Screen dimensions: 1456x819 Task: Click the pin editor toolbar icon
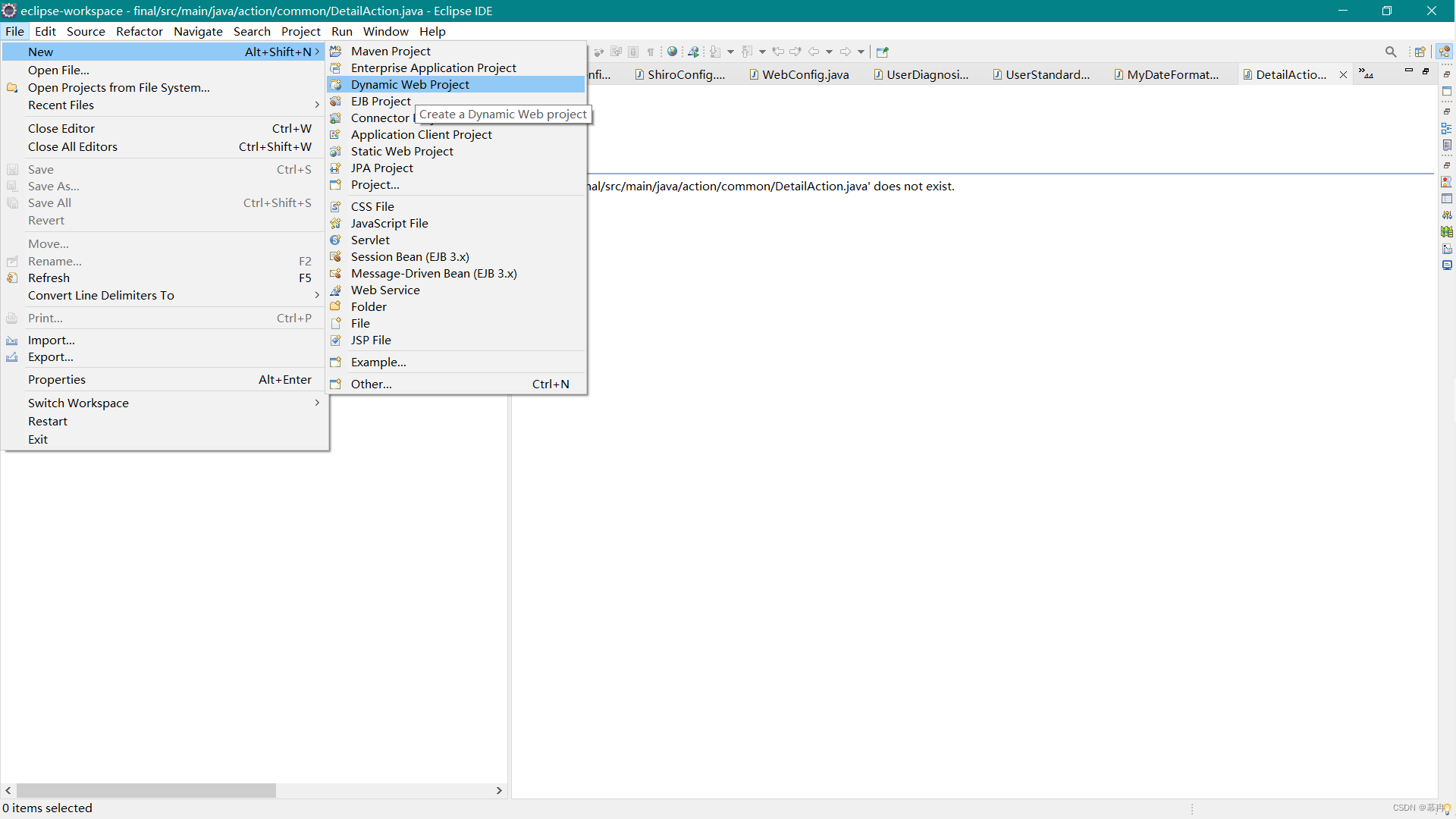pos(882,52)
